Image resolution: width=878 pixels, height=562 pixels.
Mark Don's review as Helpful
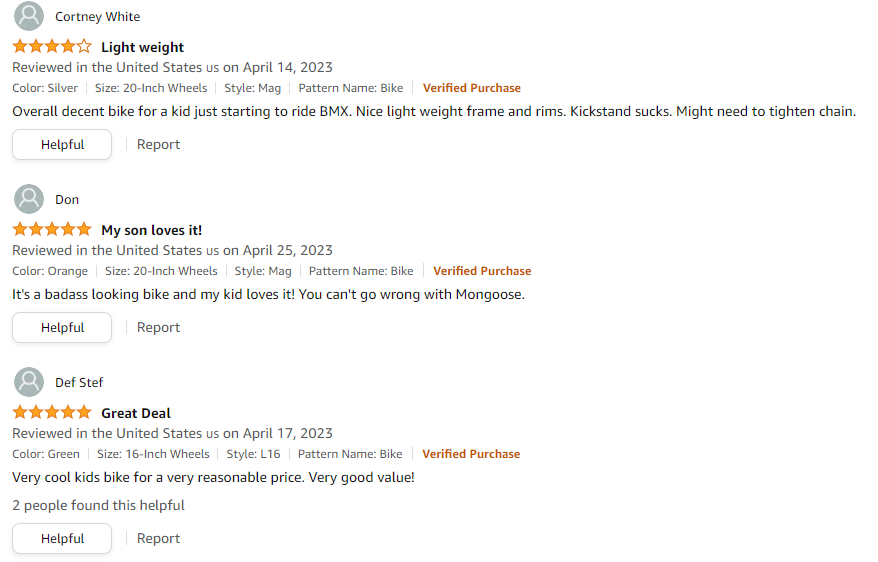pos(62,328)
